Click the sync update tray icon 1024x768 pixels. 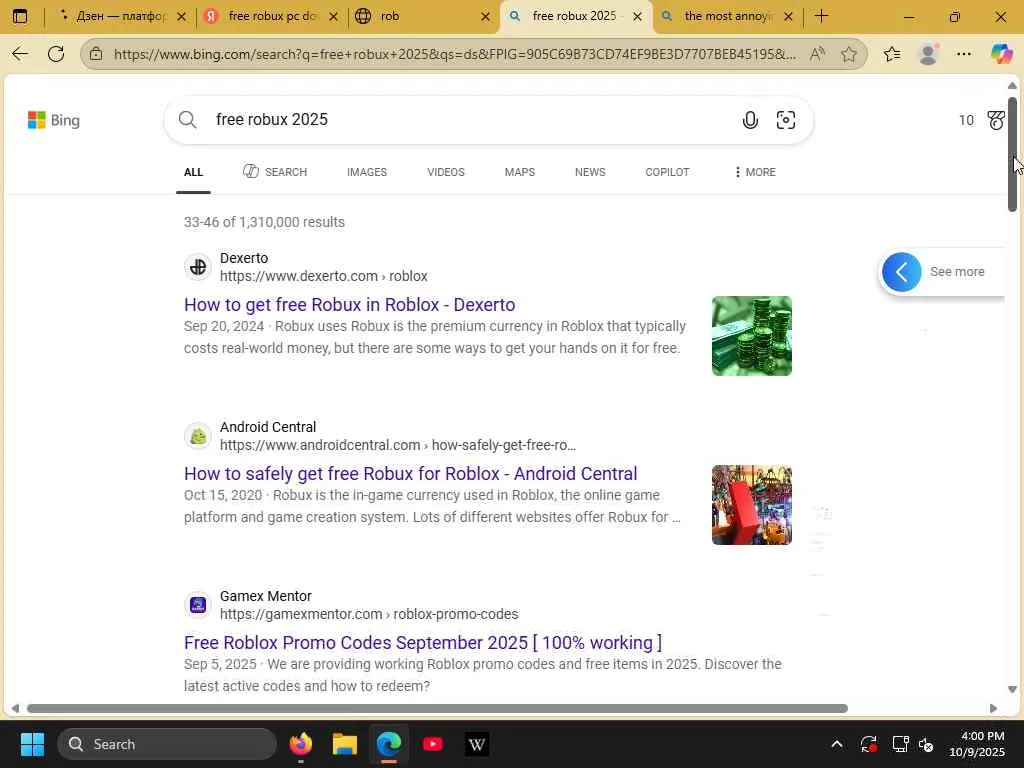pos(869,744)
